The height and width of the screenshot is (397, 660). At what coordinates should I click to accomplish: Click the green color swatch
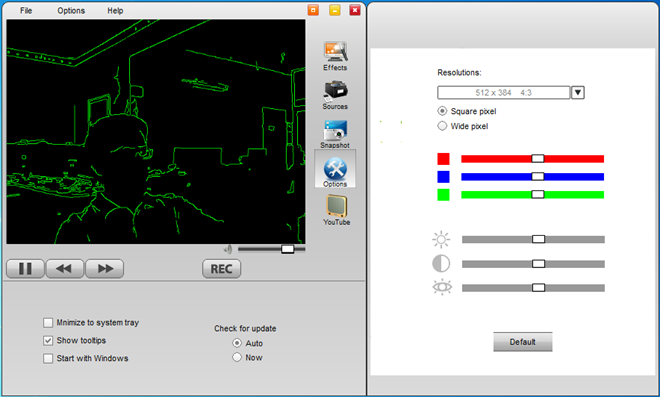coord(443,195)
